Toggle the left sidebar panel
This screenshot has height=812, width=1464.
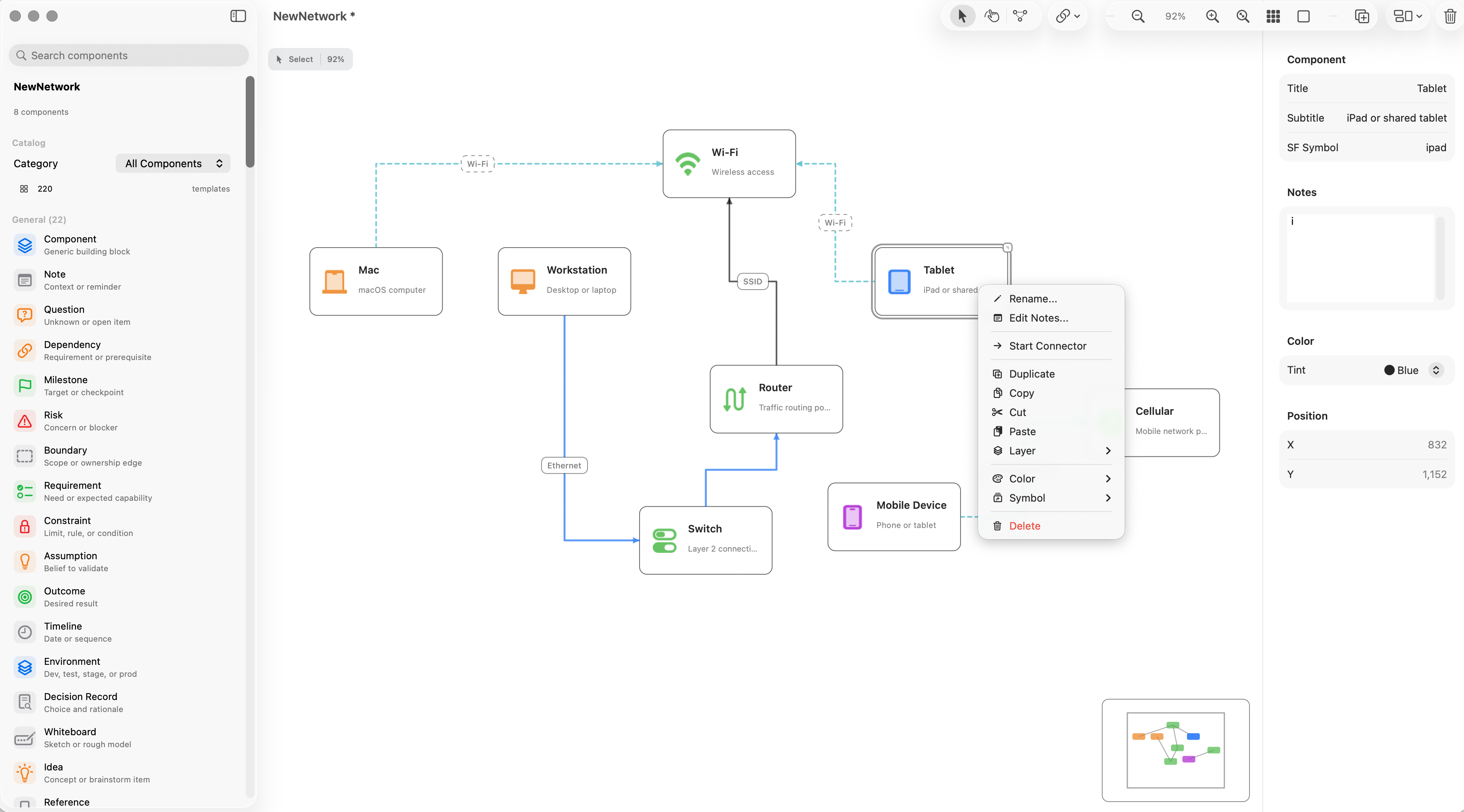coord(238,16)
